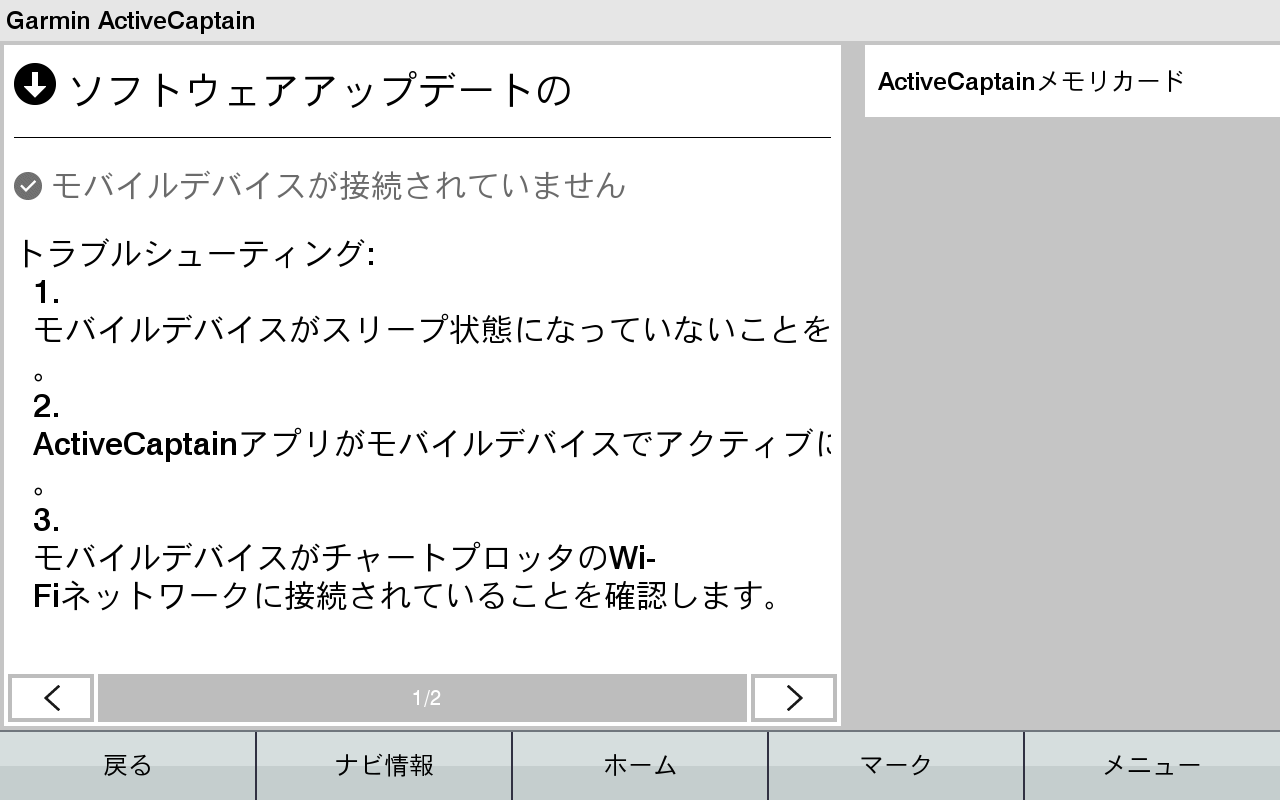1280x800 pixels.
Task: Open the ActiveCaptainメモリカード option
Action: (x=1072, y=81)
